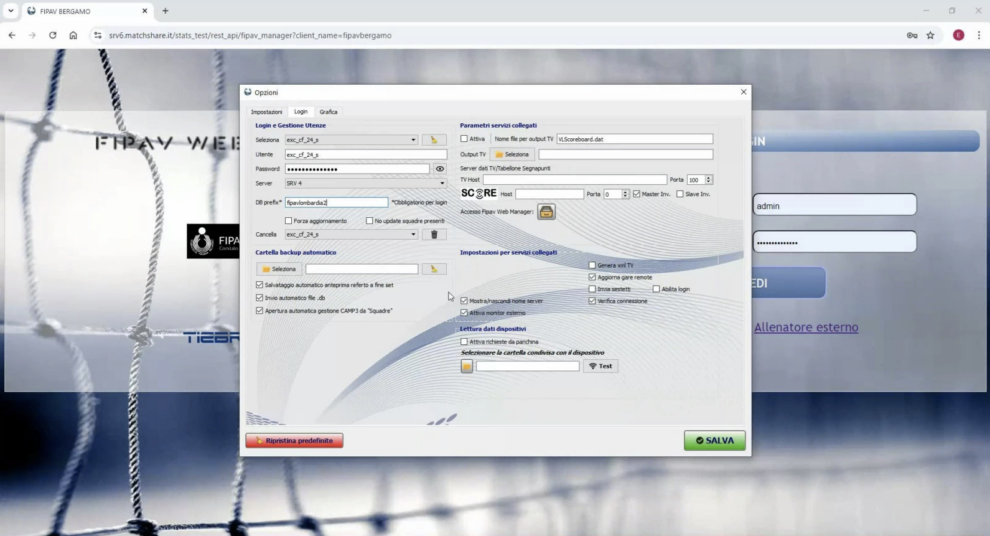Expand the Seleziona user dropdown
The width and height of the screenshot is (990, 536).
[413, 140]
